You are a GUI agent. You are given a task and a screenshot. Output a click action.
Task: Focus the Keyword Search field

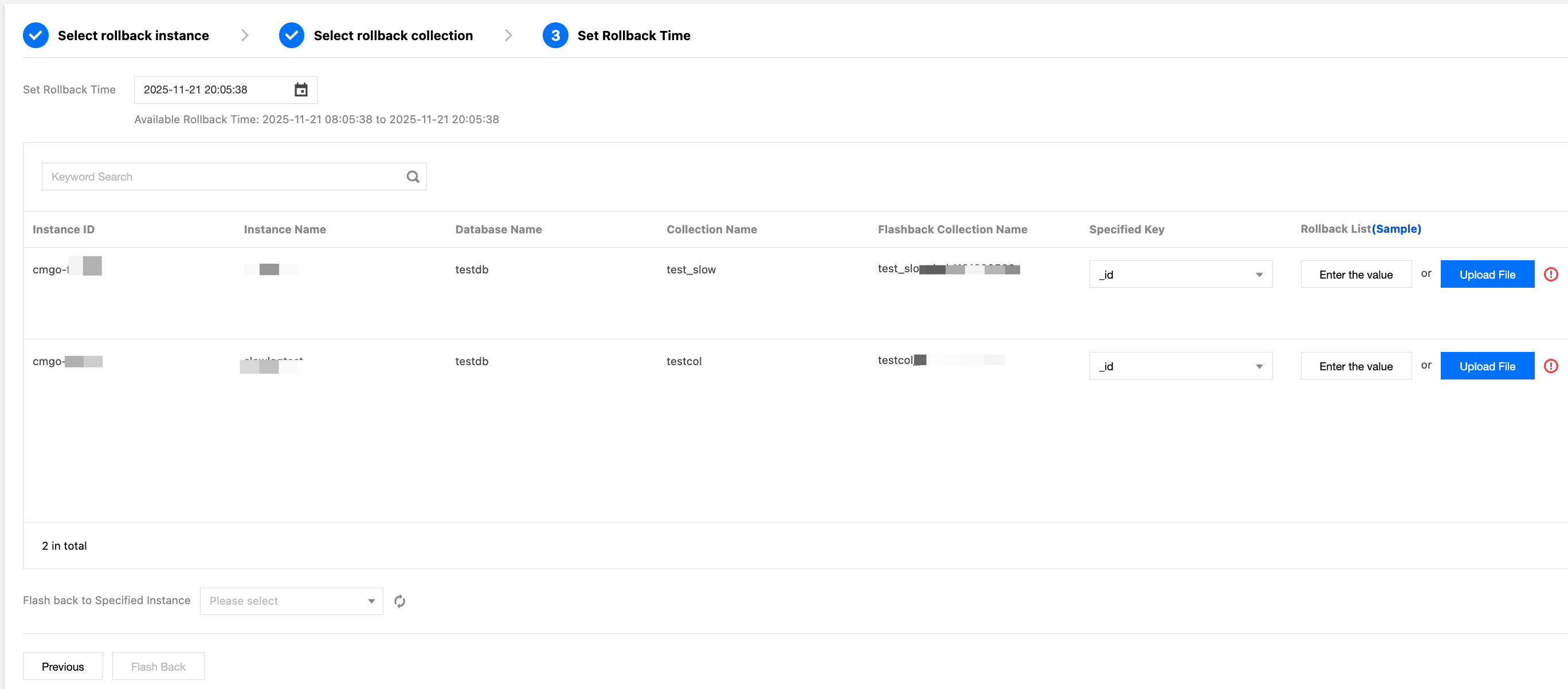pos(222,177)
